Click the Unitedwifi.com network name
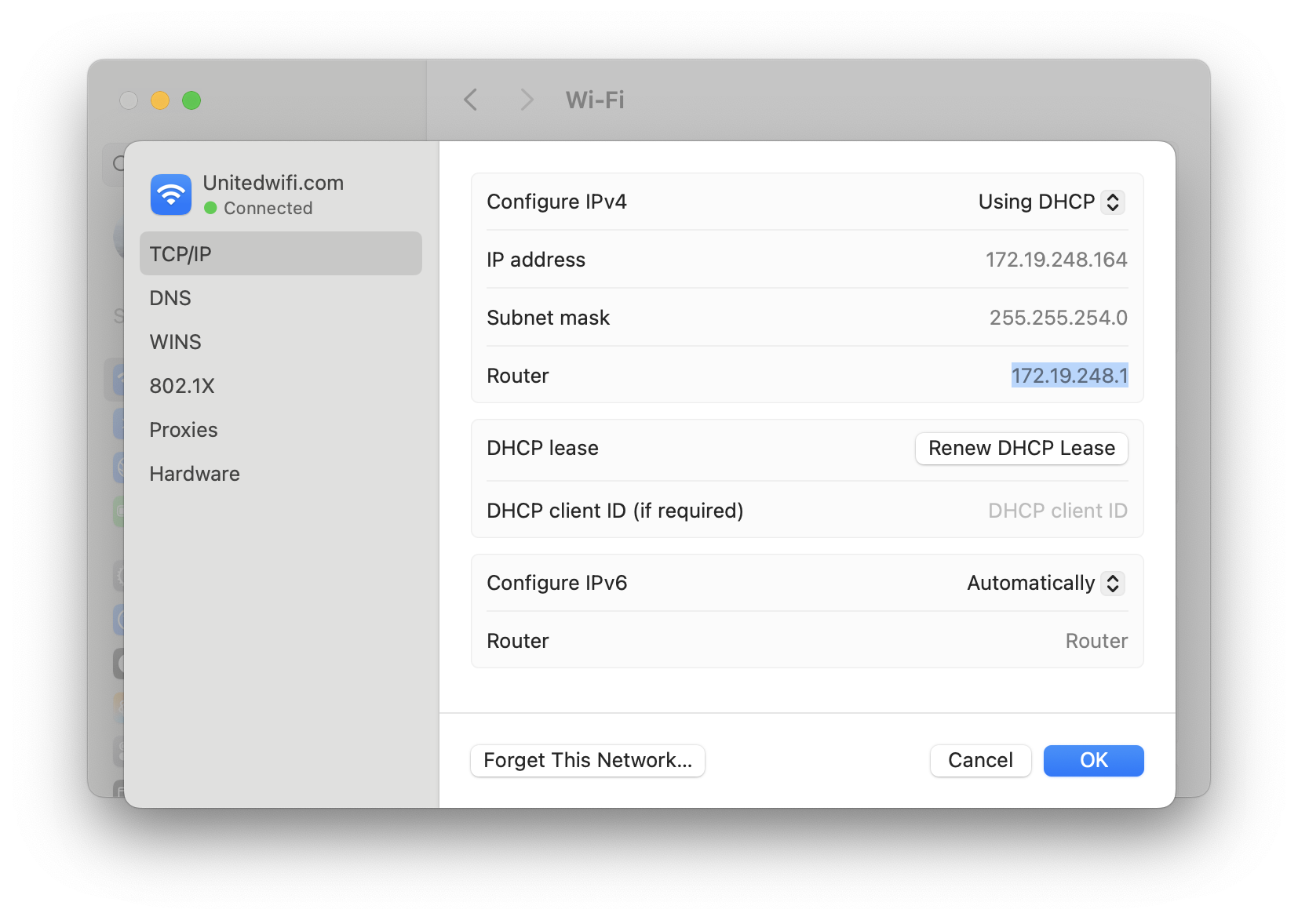Screen dimensions: 1298x924 coord(273,183)
